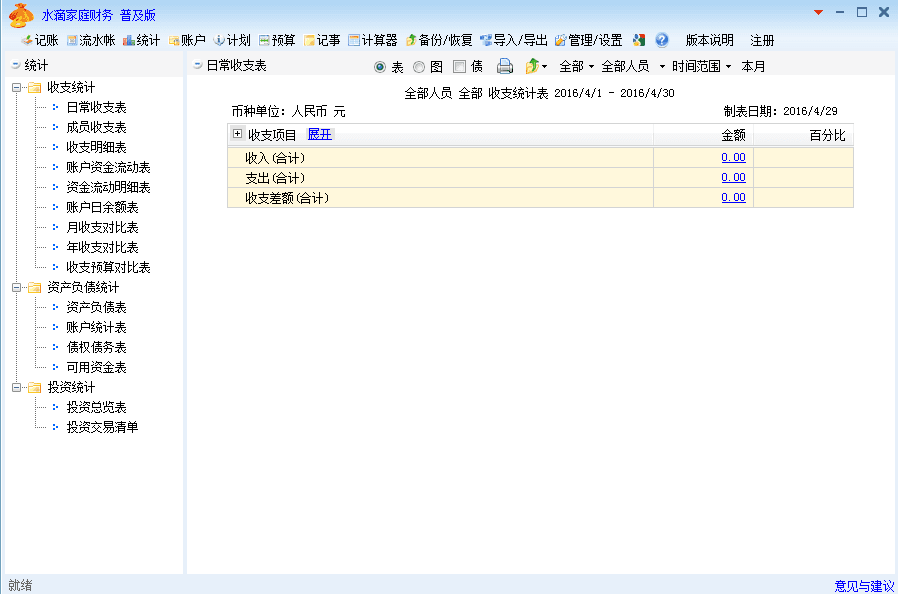
Task: Open the 时间范围 time range dropdown
Action: [x=700, y=66]
